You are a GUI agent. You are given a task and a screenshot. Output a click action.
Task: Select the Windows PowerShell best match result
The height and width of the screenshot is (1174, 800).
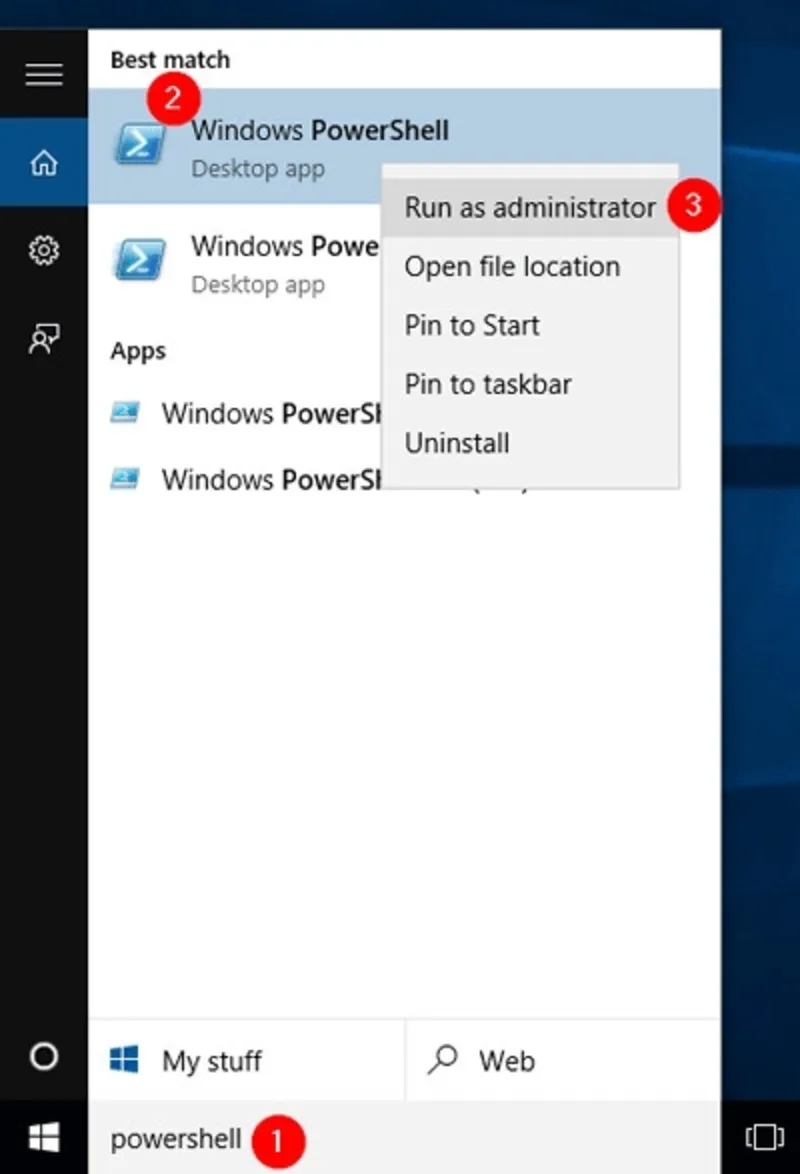[x=404, y=146]
